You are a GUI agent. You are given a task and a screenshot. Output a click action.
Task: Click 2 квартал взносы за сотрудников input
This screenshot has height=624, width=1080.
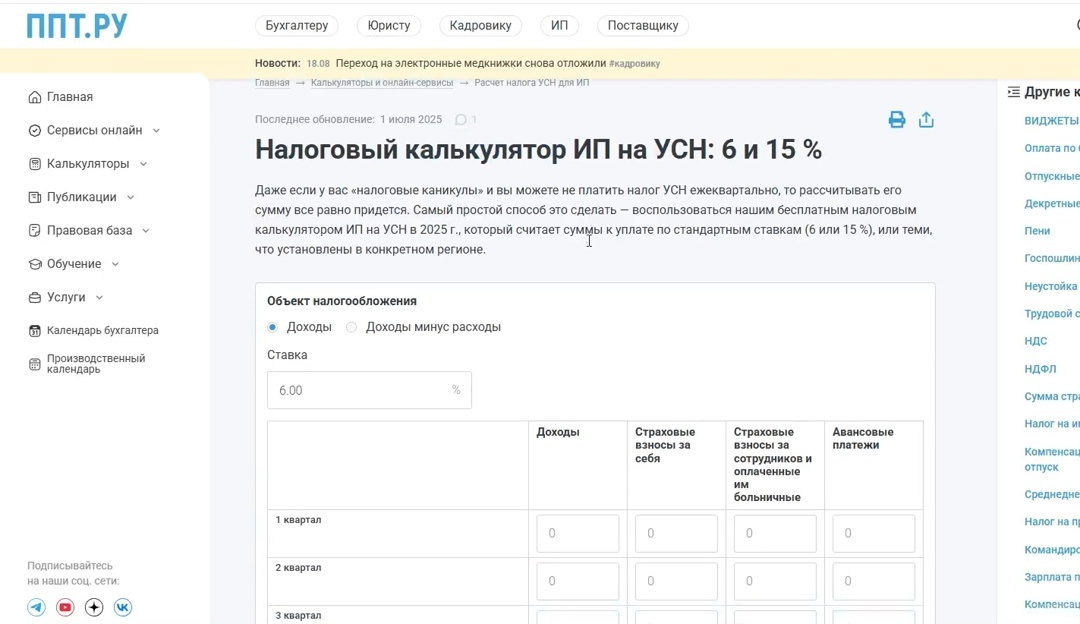click(x=774, y=581)
